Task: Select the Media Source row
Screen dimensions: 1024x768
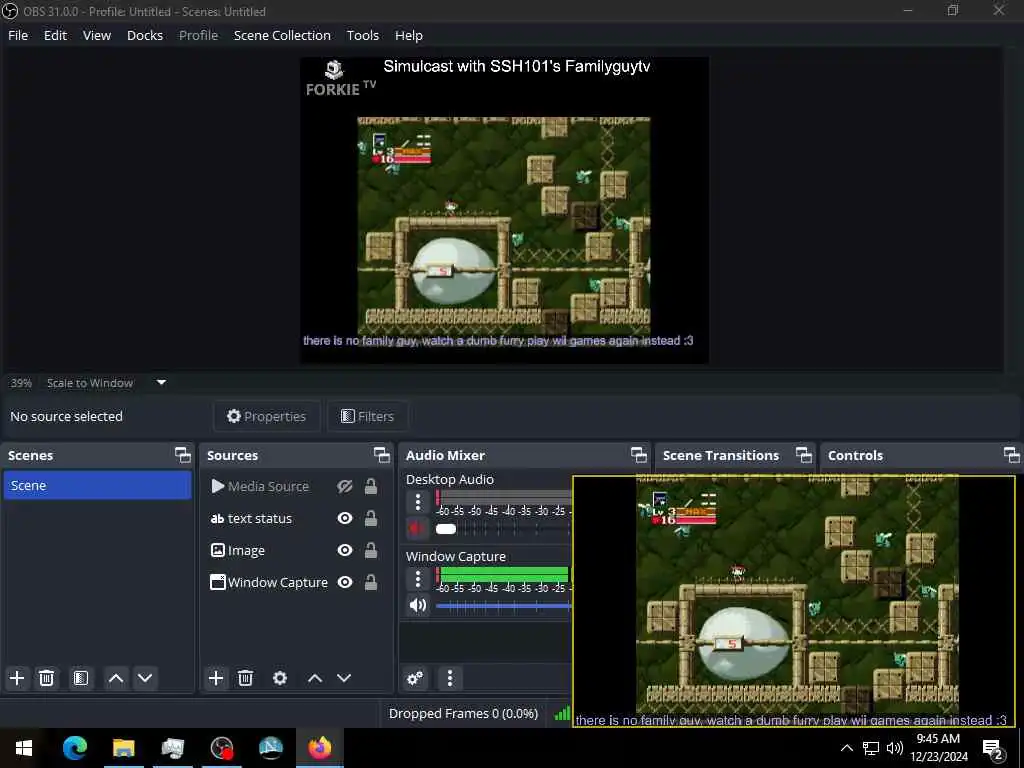Action: (x=296, y=487)
